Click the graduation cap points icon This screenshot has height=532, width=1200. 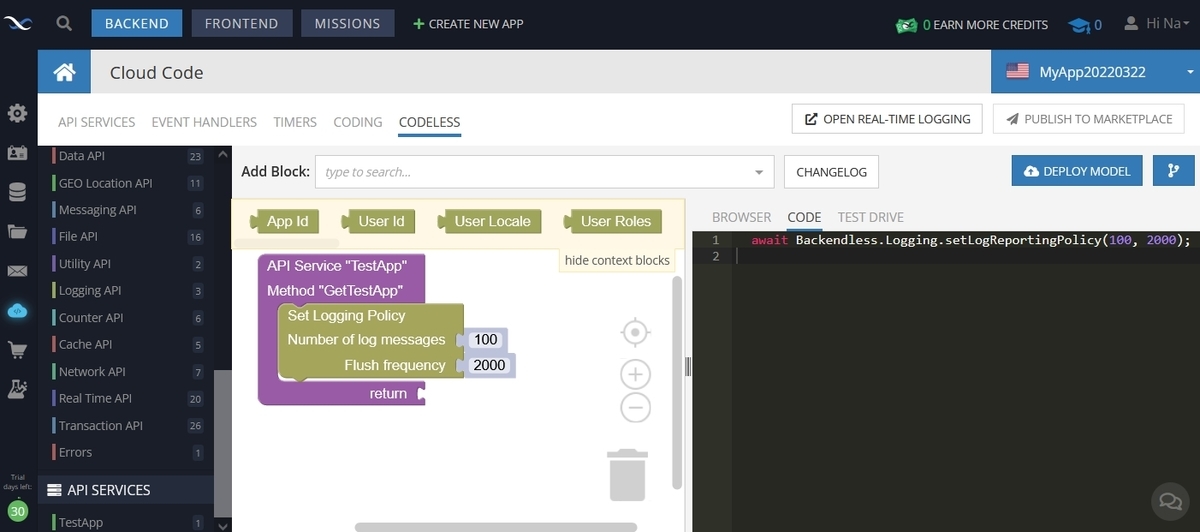pyautogui.click(x=1078, y=24)
